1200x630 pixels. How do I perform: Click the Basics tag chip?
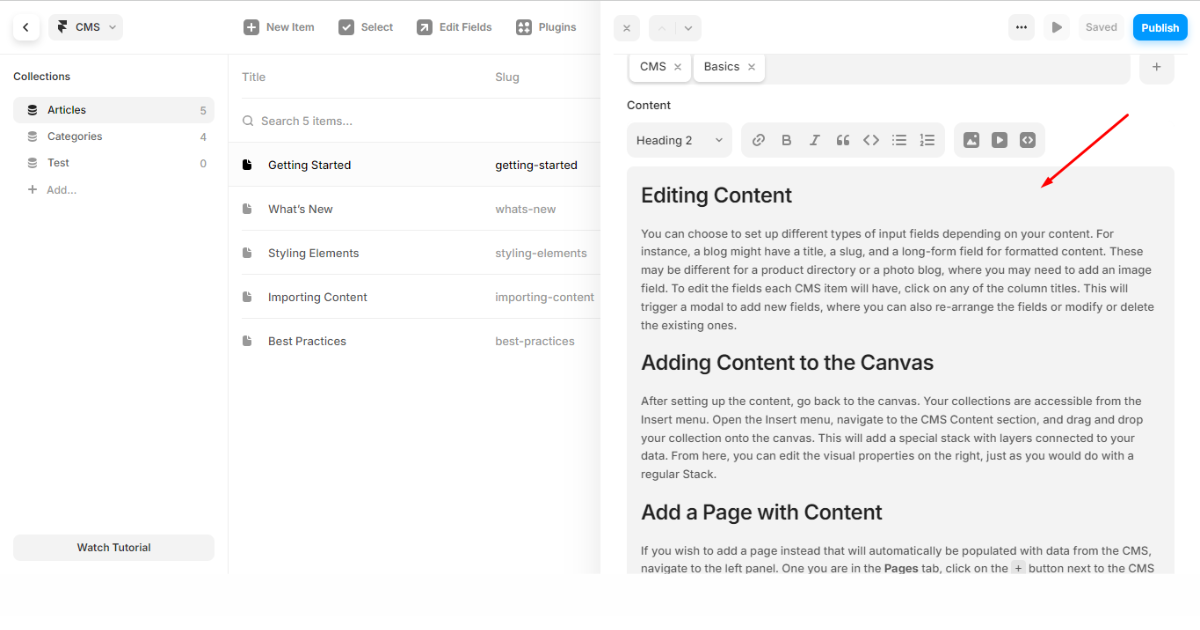pos(729,67)
